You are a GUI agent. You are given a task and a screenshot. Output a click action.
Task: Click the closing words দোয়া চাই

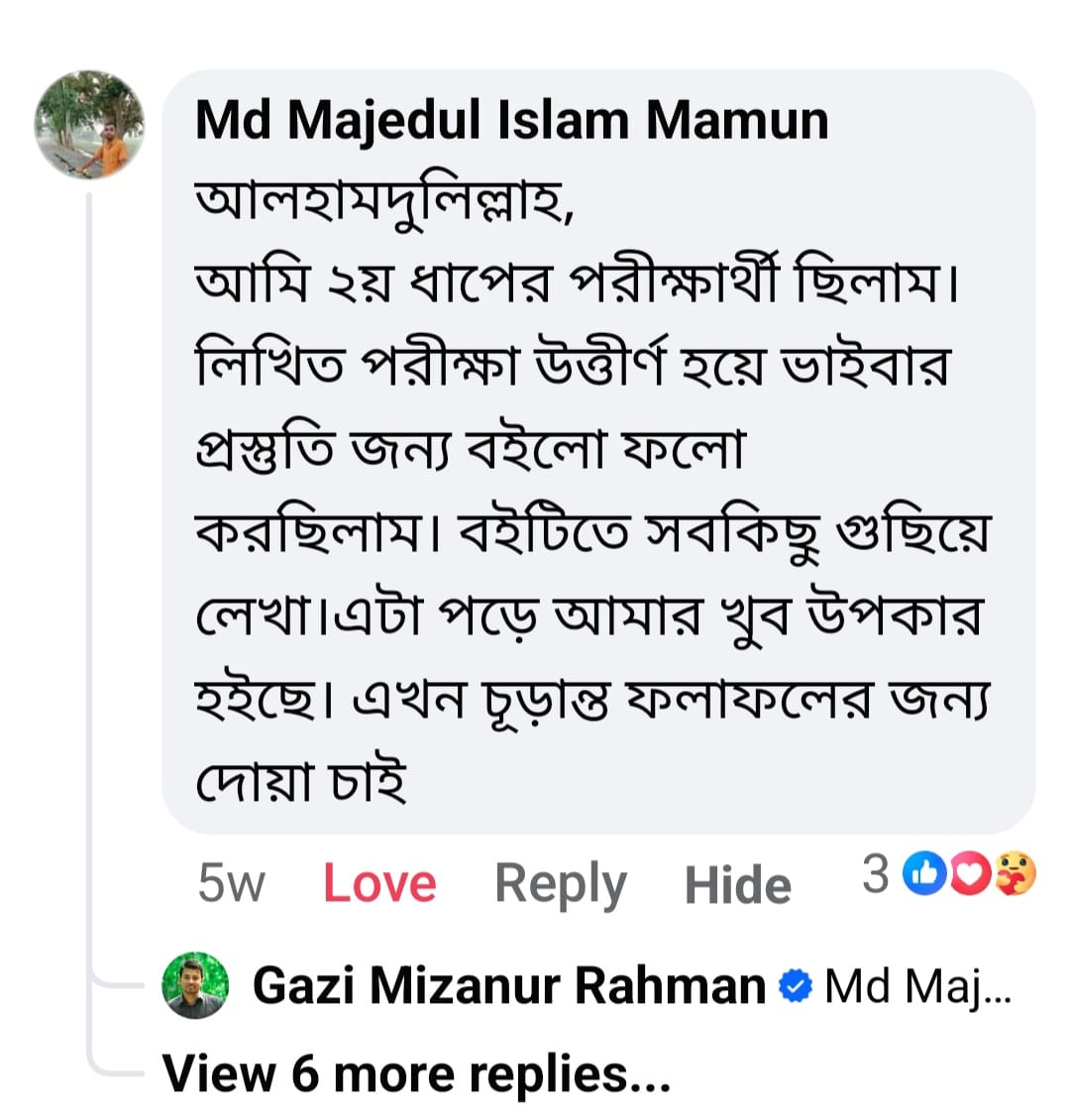pos(301,783)
